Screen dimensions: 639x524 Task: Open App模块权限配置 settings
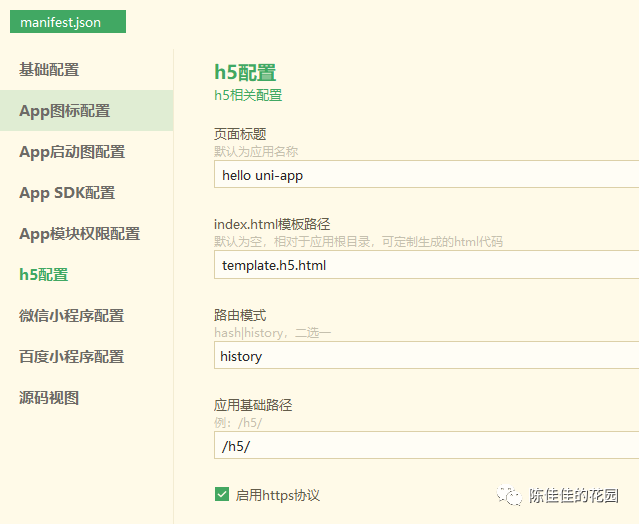(79, 234)
